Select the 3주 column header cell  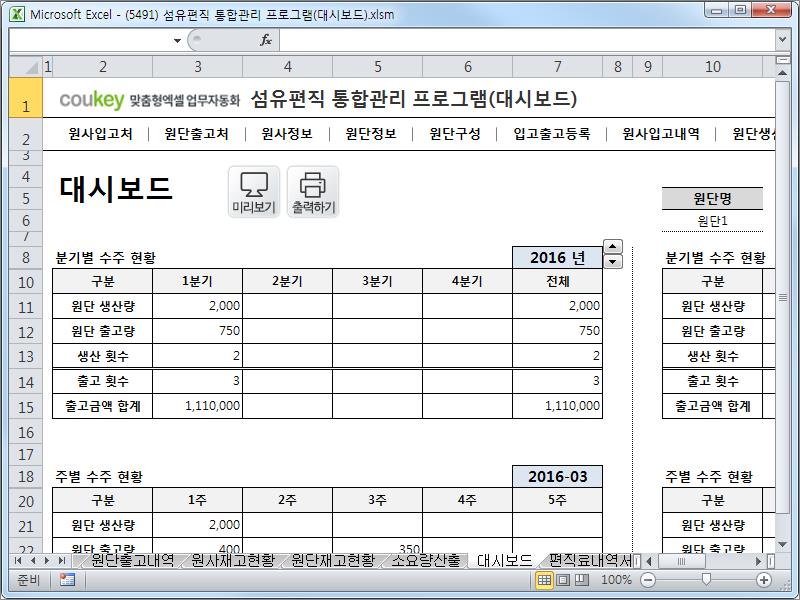point(377,500)
